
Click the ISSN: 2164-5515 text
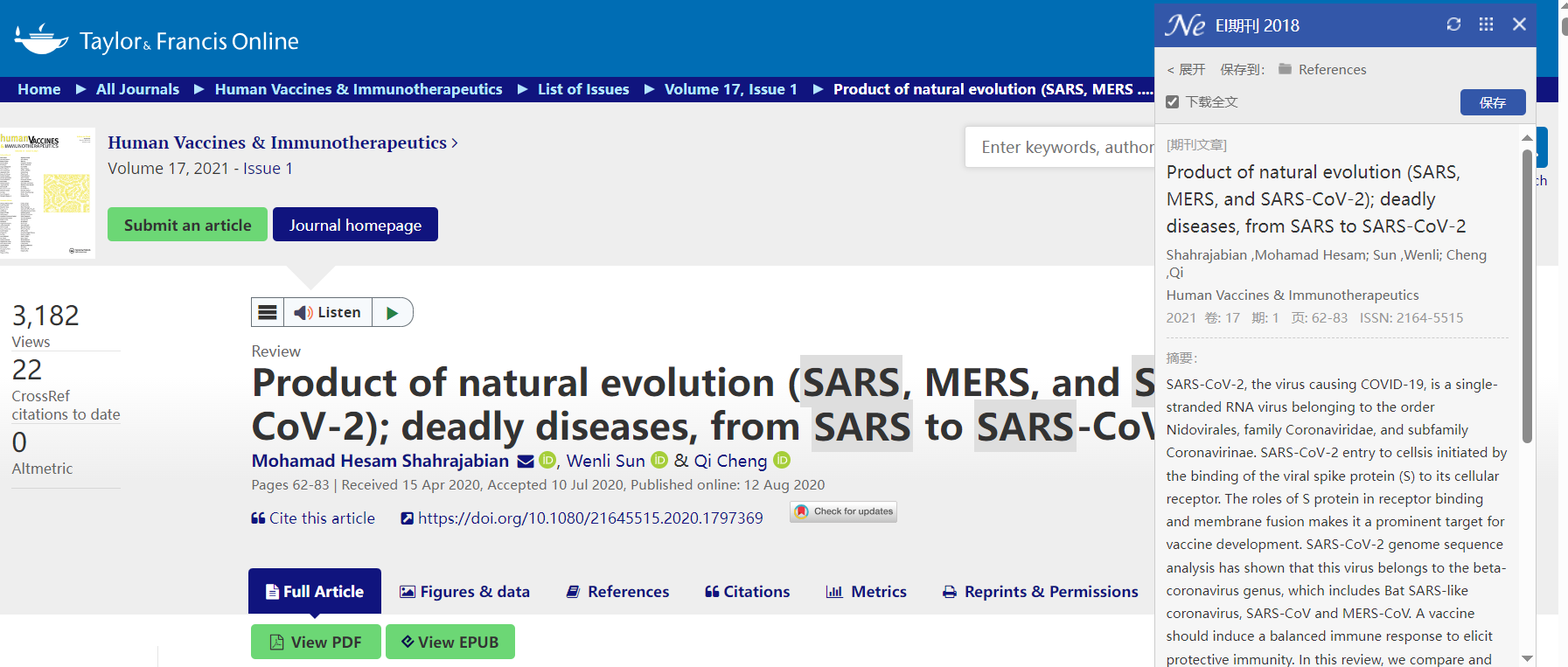coord(1411,318)
